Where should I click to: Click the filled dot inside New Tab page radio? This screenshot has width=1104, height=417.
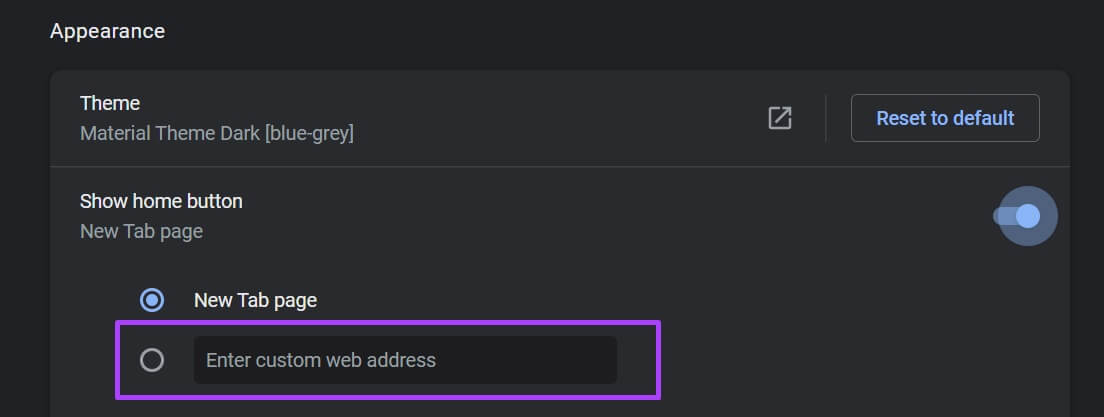point(152,300)
